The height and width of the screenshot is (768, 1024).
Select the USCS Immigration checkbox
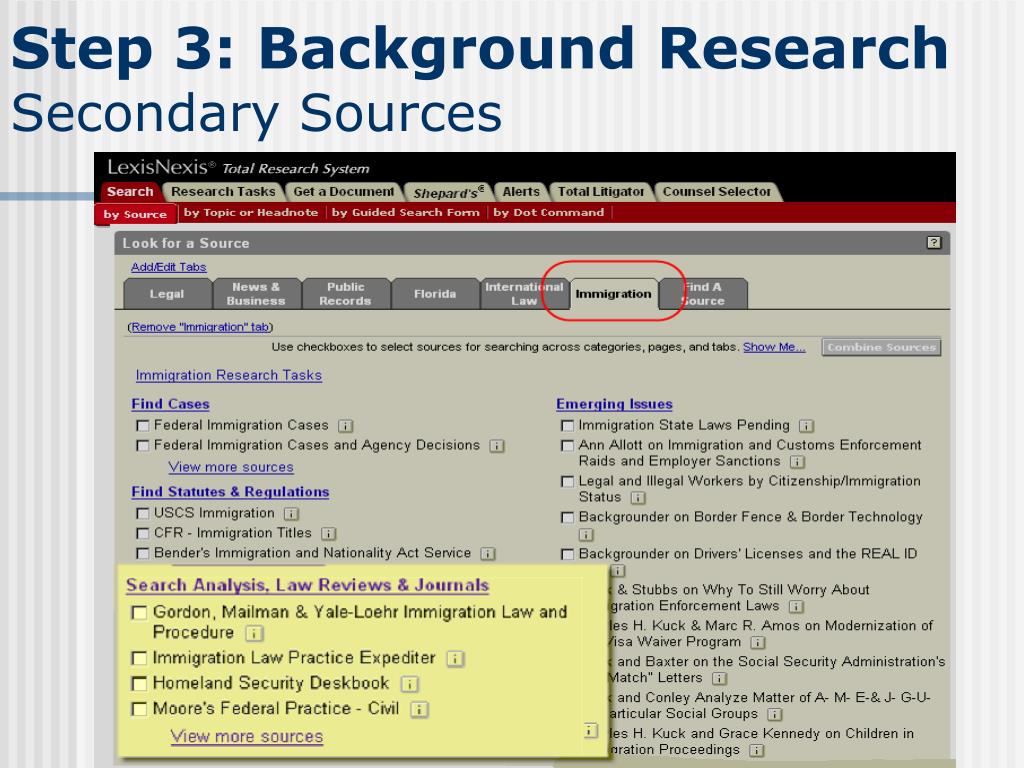pos(142,514)
